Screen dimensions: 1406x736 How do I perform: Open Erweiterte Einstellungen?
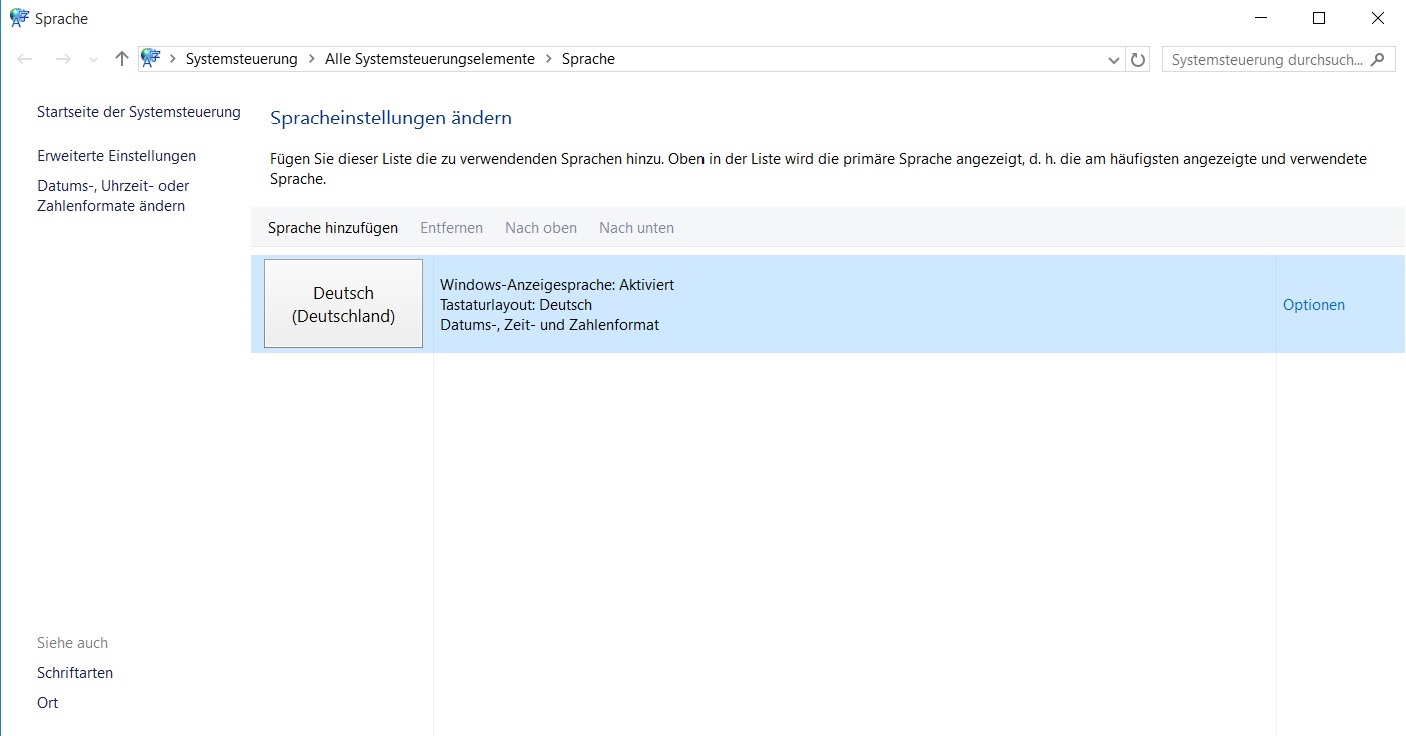(x=117, y=156)
